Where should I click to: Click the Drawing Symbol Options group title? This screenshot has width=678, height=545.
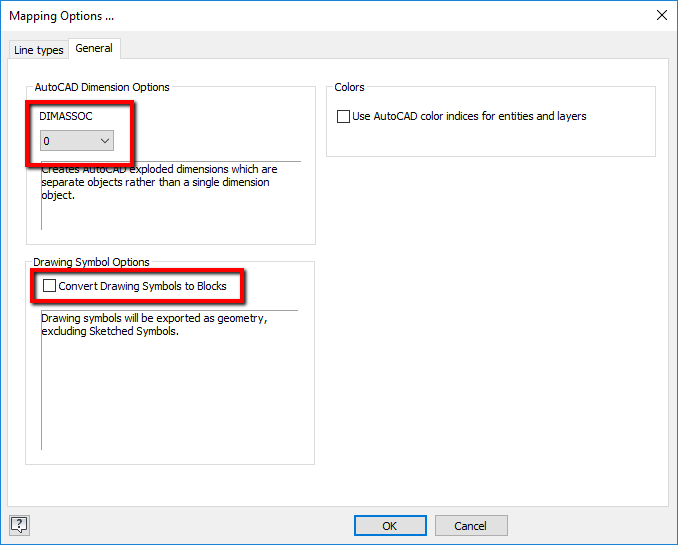91,262
